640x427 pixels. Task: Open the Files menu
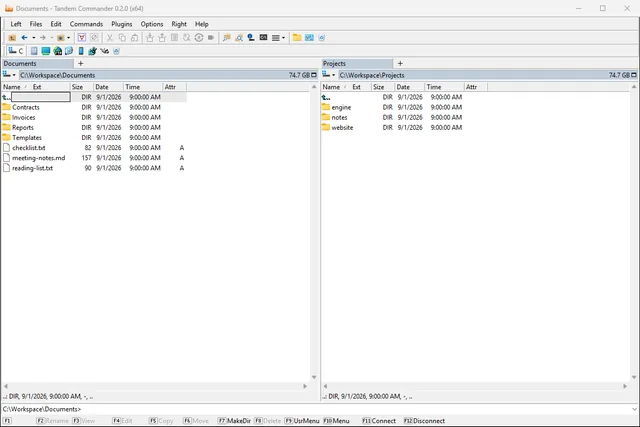tap(36, 24)
